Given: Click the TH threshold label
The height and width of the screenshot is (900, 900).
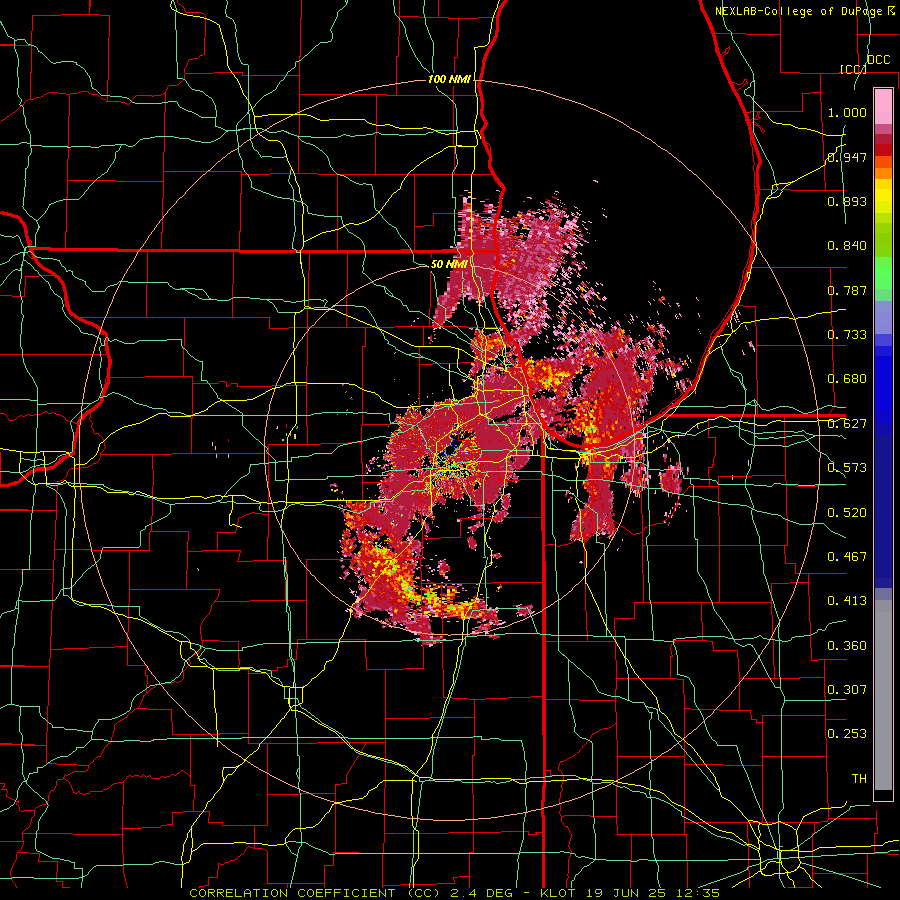Looking at the screenshot, I should tap(859, 779).
